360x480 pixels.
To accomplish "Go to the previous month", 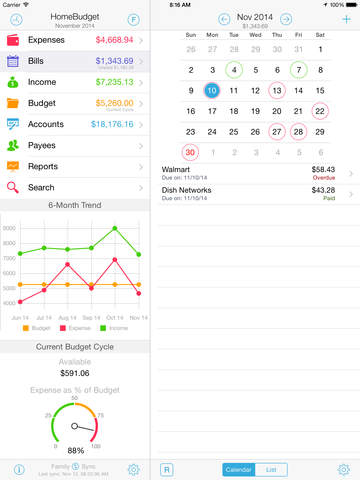I will [224, 19].
